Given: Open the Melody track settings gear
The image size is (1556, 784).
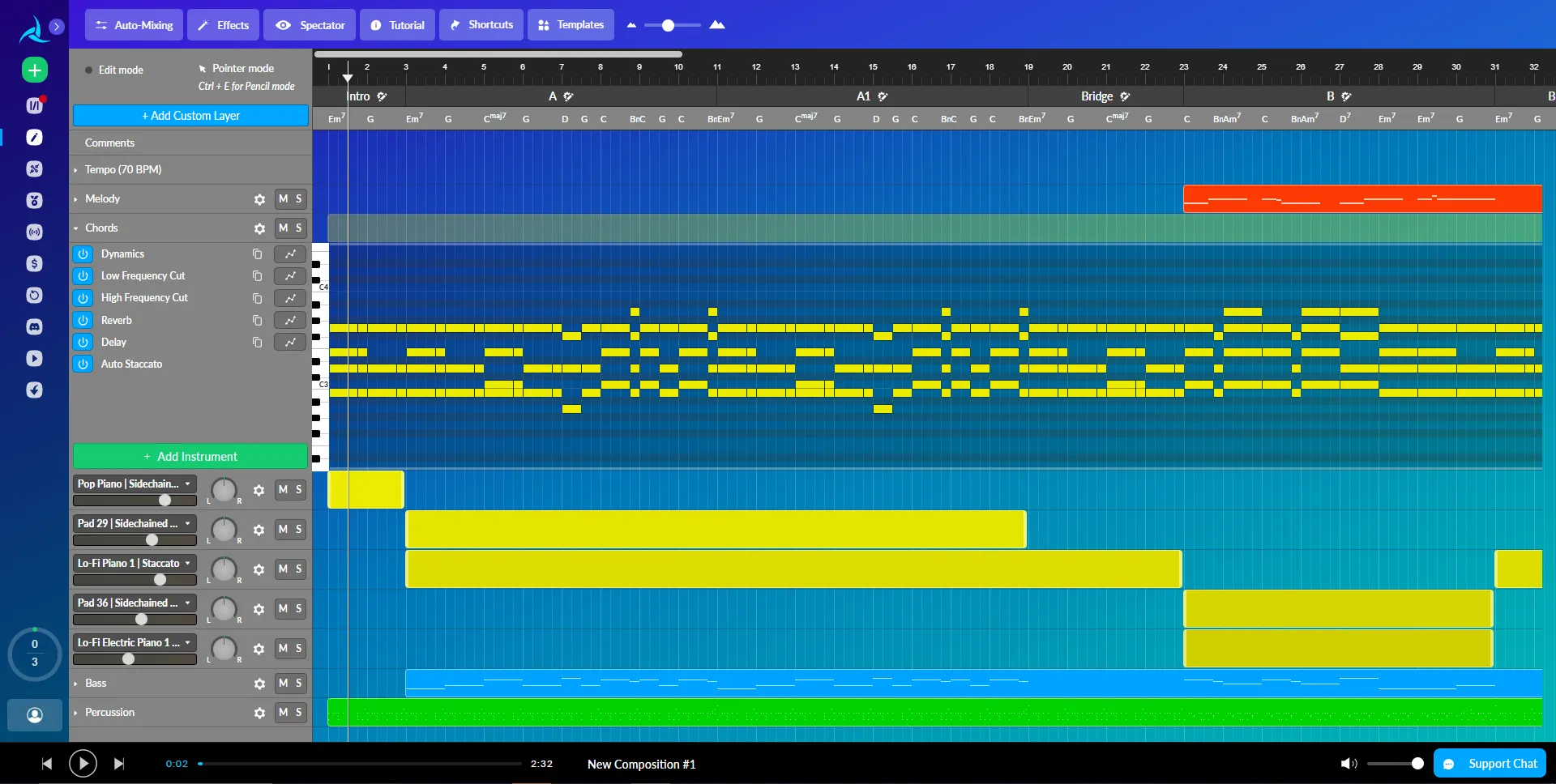Looking at the screenshot, I should [x=259, y=199].
